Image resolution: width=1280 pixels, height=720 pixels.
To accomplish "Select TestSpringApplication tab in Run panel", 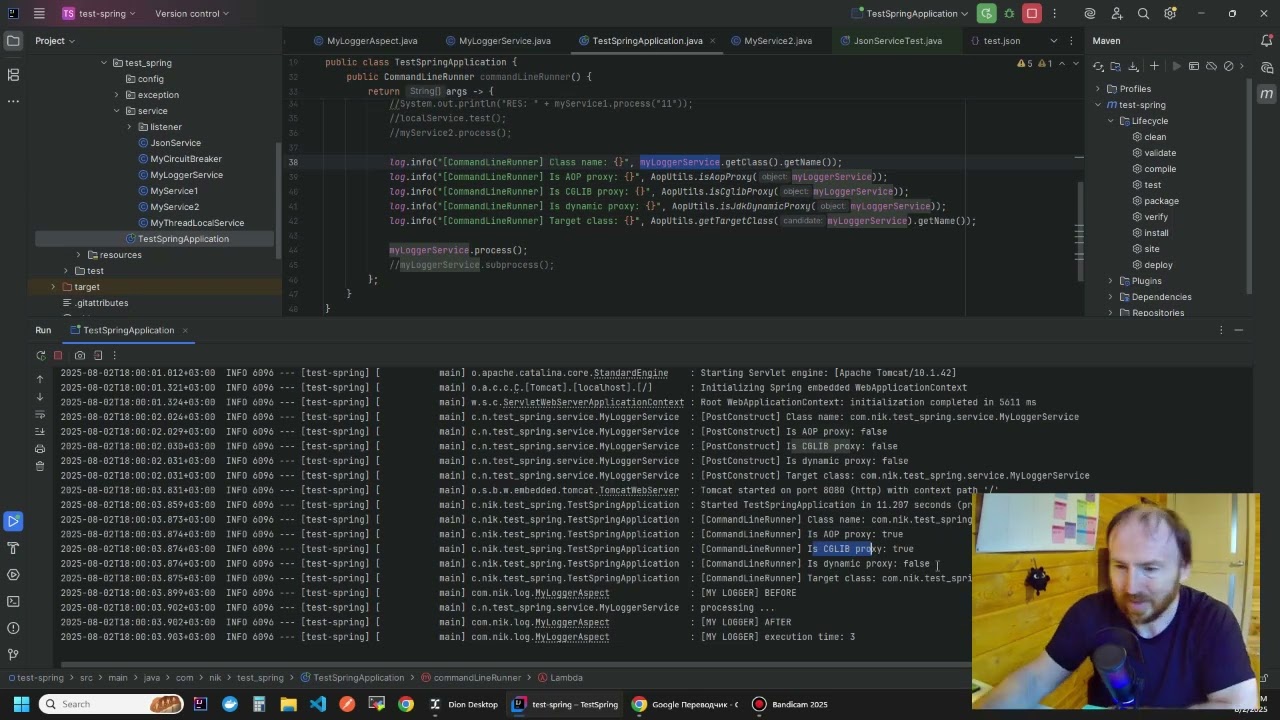I will [128, 330].
